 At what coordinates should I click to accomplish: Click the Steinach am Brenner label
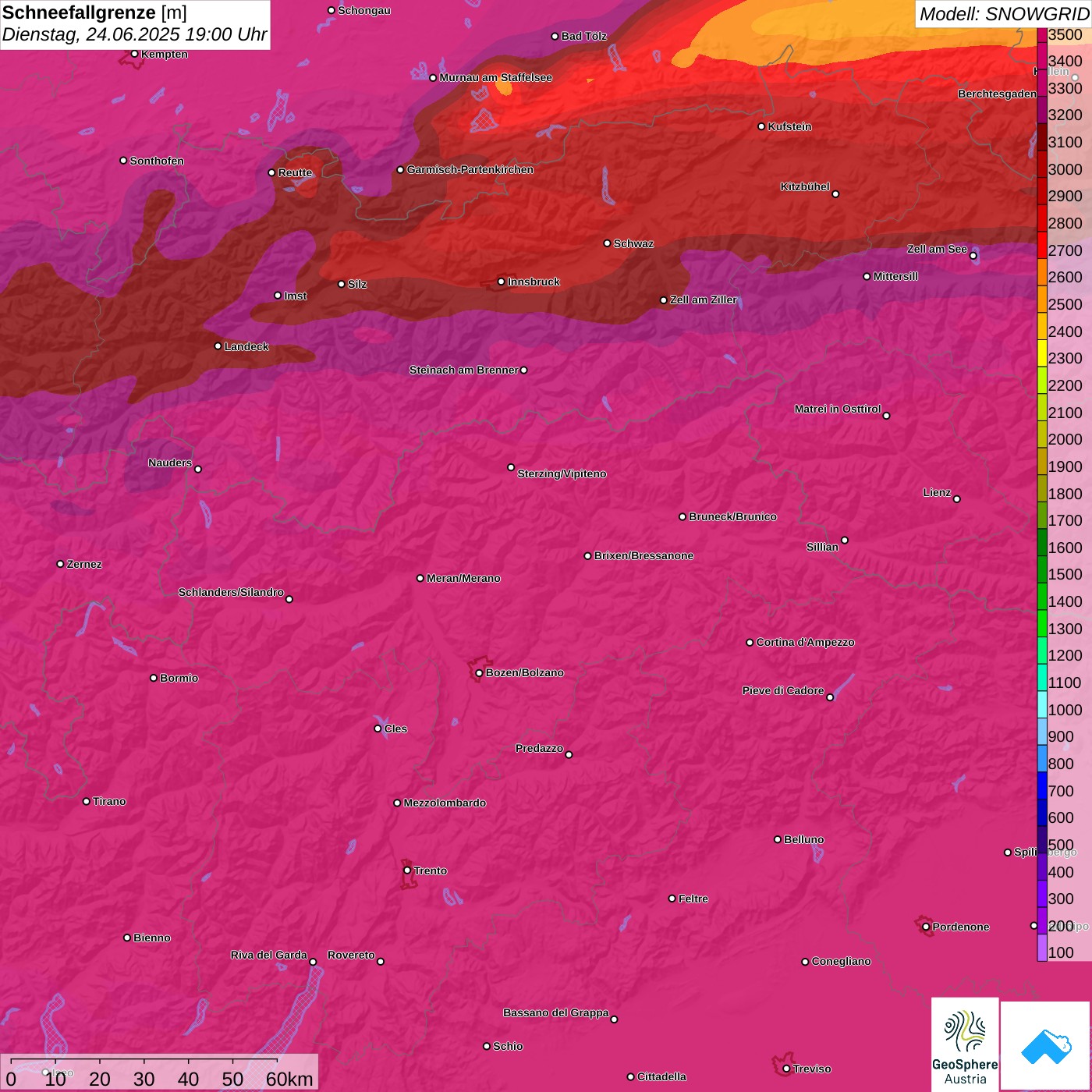tap(463, 370)
